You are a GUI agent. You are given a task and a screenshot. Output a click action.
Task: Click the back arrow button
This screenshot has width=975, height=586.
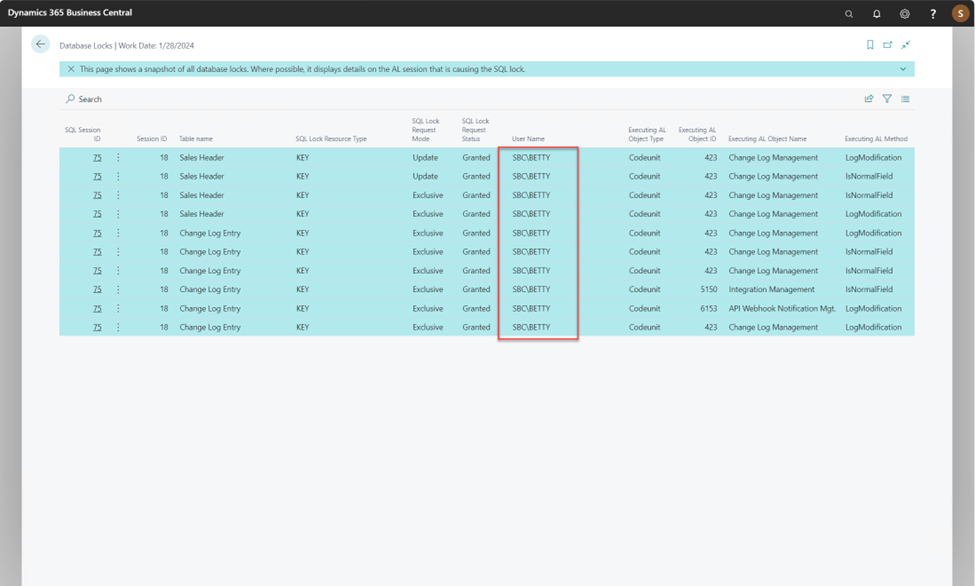[x=40, y=44]
